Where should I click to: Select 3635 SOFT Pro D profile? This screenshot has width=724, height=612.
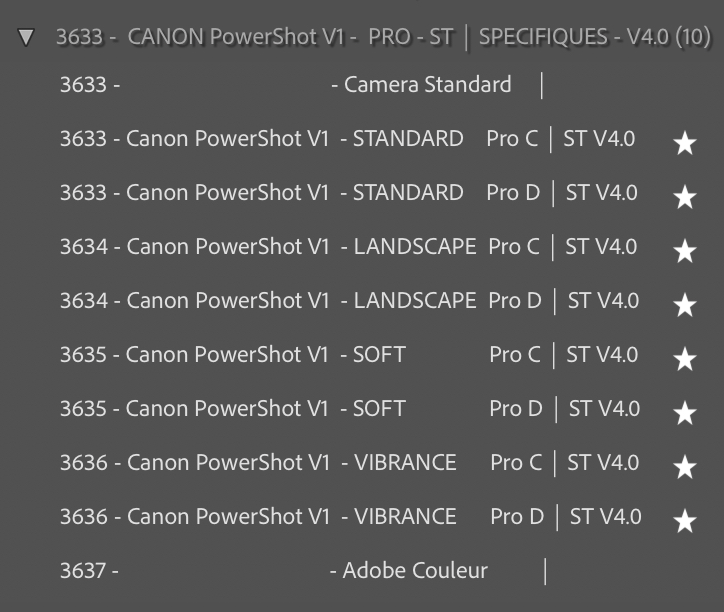click(x=349, y=409)
